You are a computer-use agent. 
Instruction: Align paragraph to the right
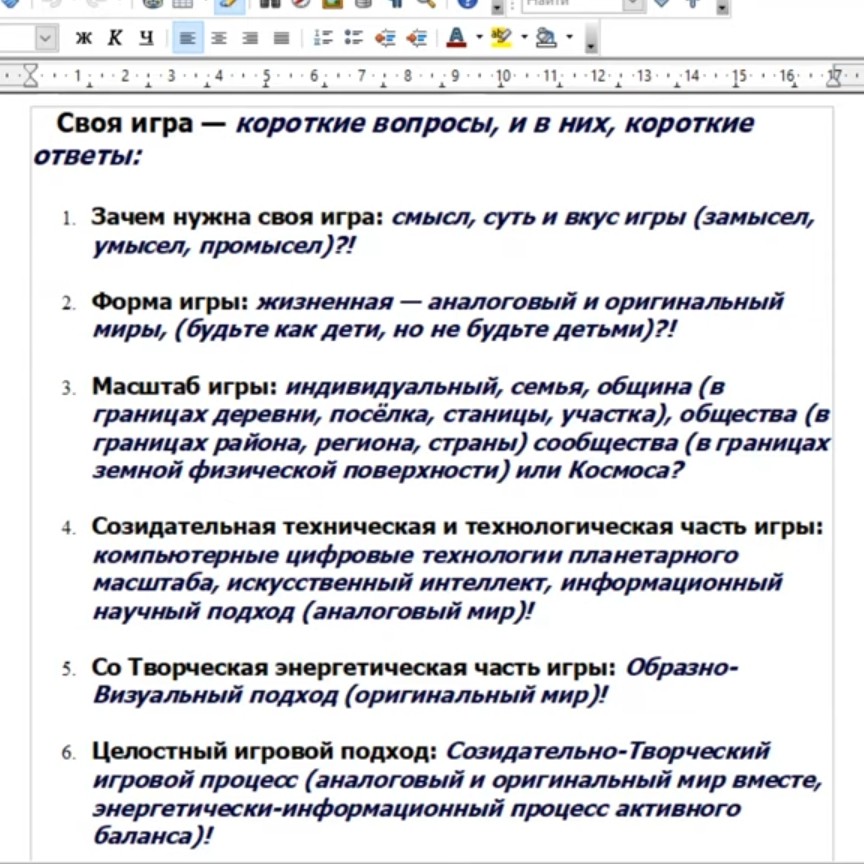click(250, 37)
